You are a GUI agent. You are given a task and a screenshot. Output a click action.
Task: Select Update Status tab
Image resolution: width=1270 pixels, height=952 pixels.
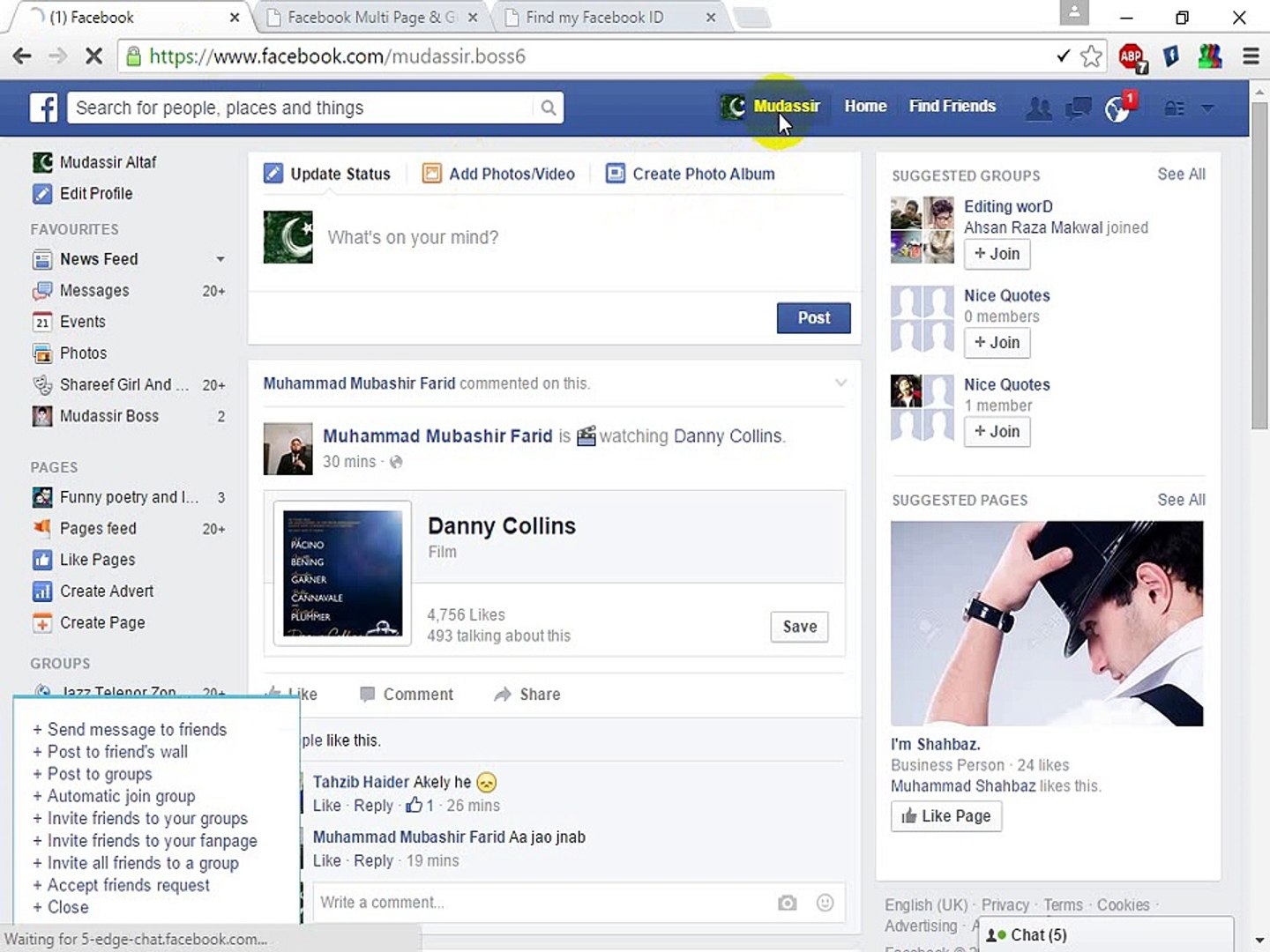point(327,174)
